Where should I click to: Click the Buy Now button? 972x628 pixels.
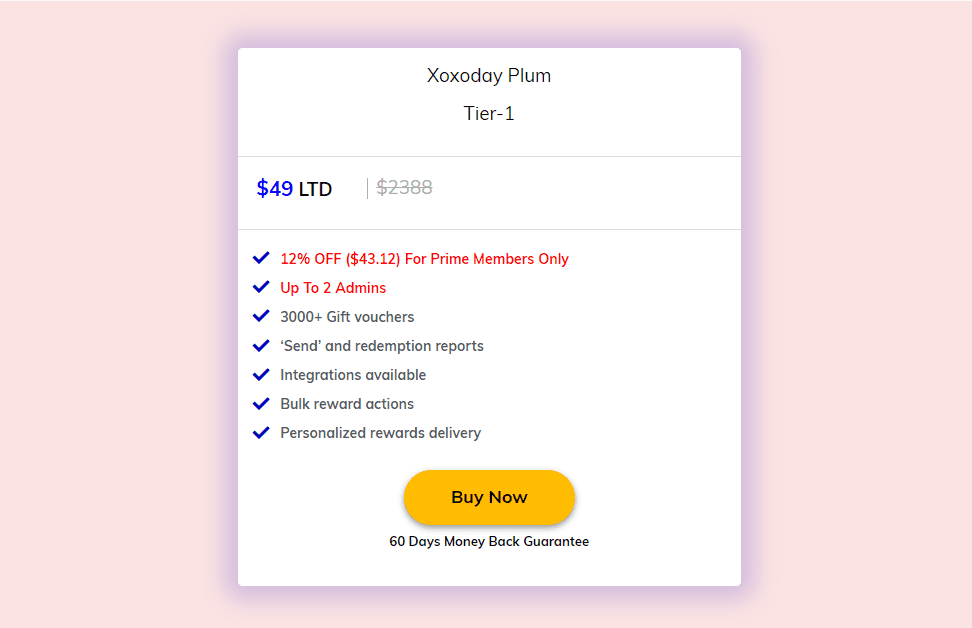tap(489, 497)
